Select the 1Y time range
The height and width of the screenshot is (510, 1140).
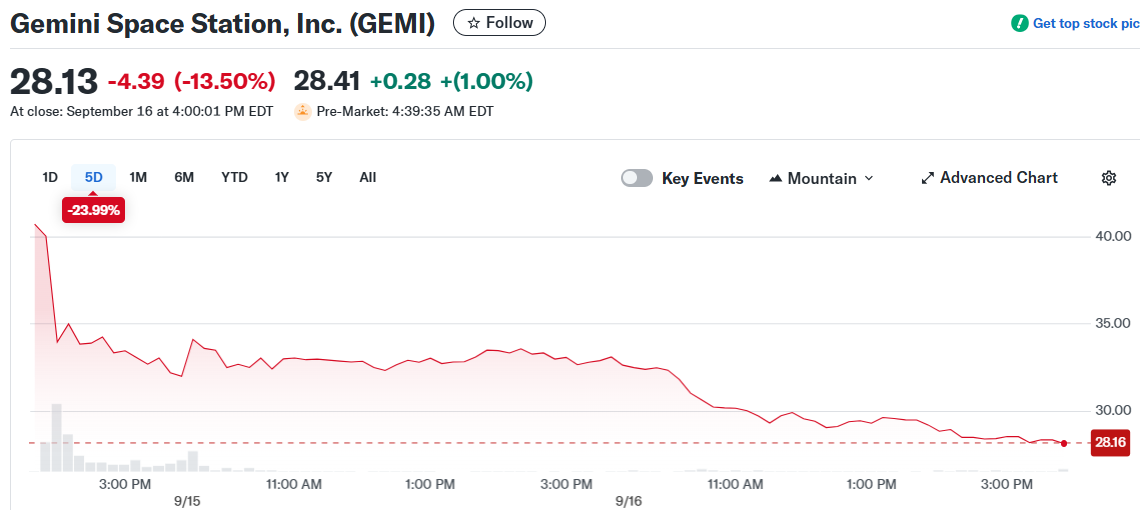click(x=282, y=178)
